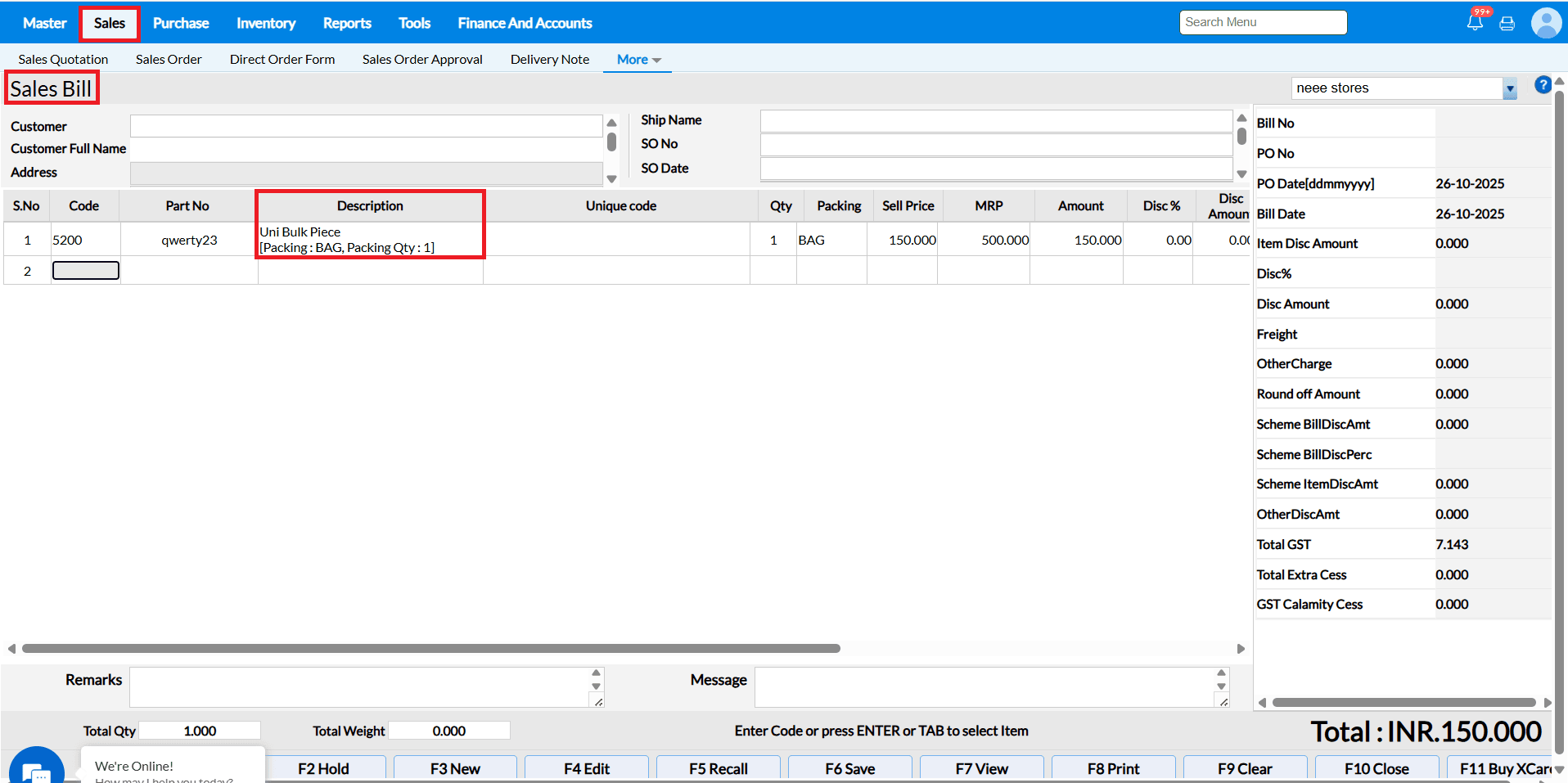Click the Address field

click(x=366, y=173)
